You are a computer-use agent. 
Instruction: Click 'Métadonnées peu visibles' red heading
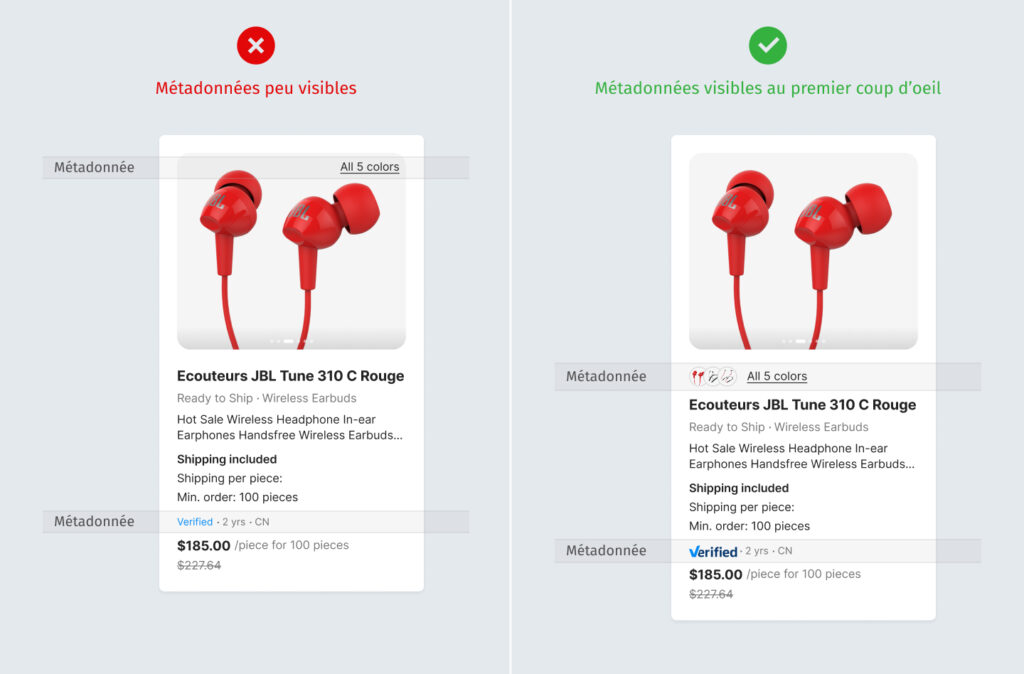255,88
